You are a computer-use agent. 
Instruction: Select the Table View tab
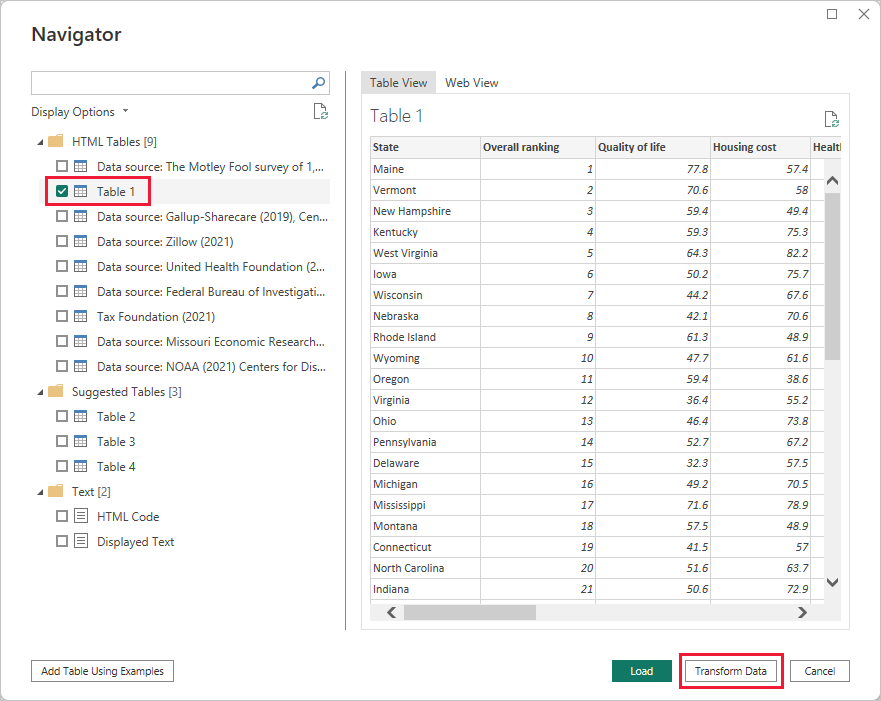pyautogui.click(x=398, y=83)
